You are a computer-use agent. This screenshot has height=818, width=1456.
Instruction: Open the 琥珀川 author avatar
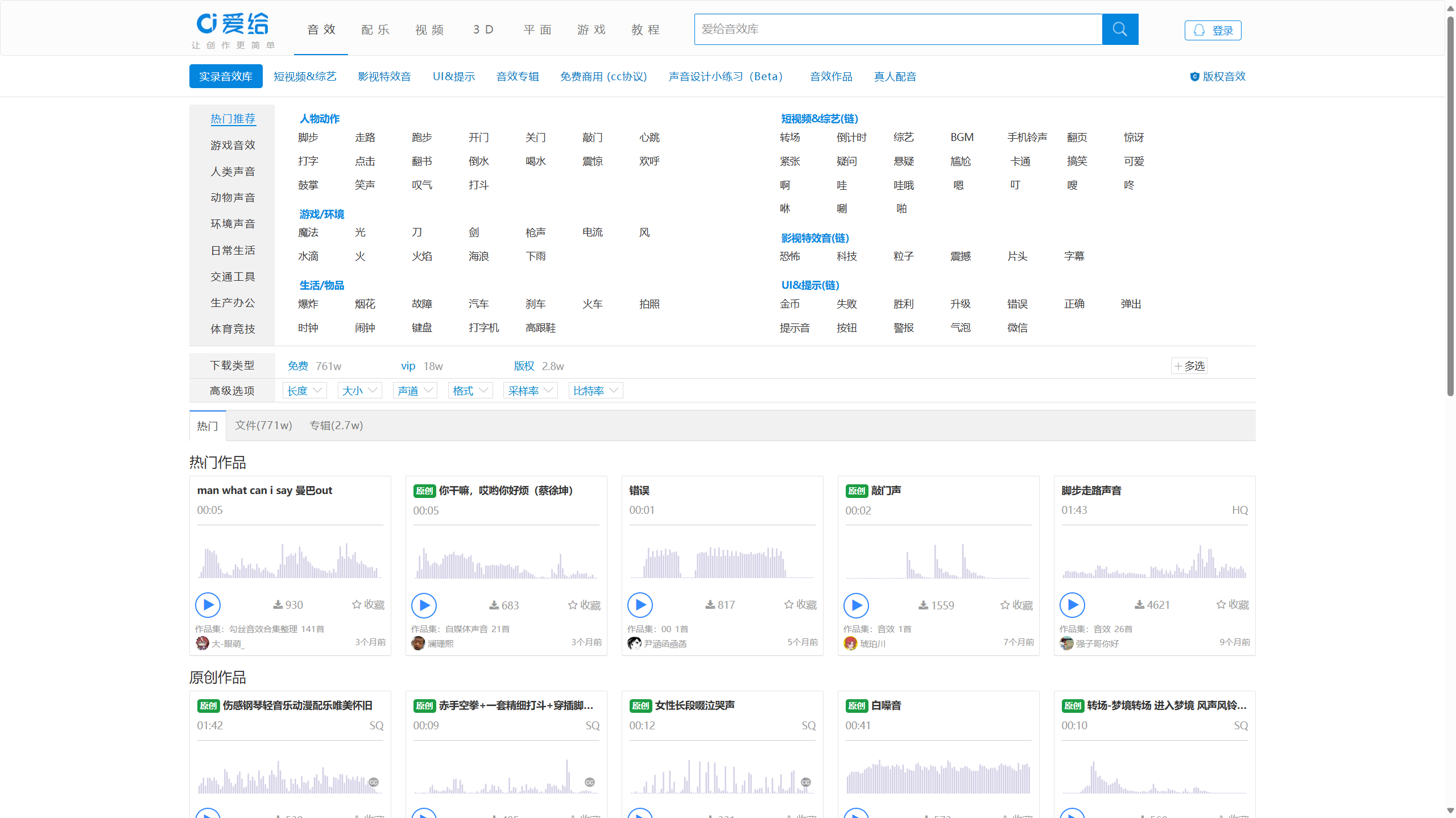850,643
